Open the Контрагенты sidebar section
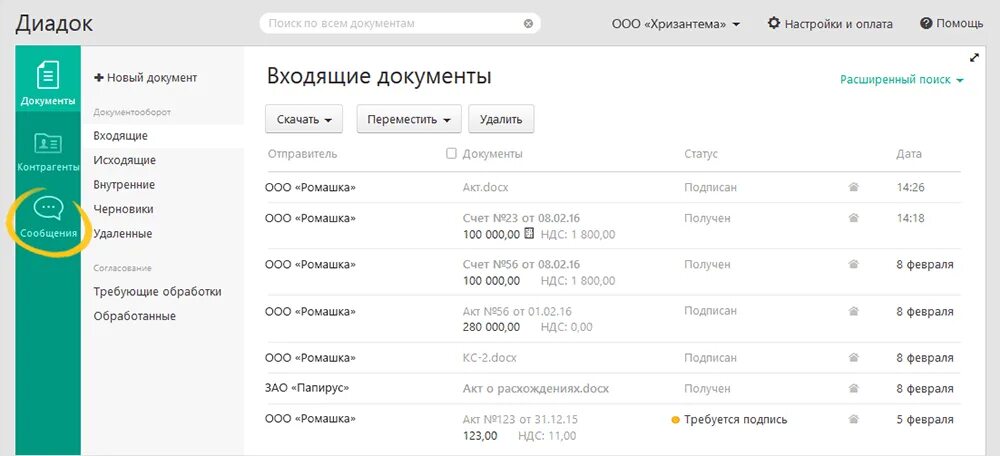1000x456 pixels. click(48, 152)
